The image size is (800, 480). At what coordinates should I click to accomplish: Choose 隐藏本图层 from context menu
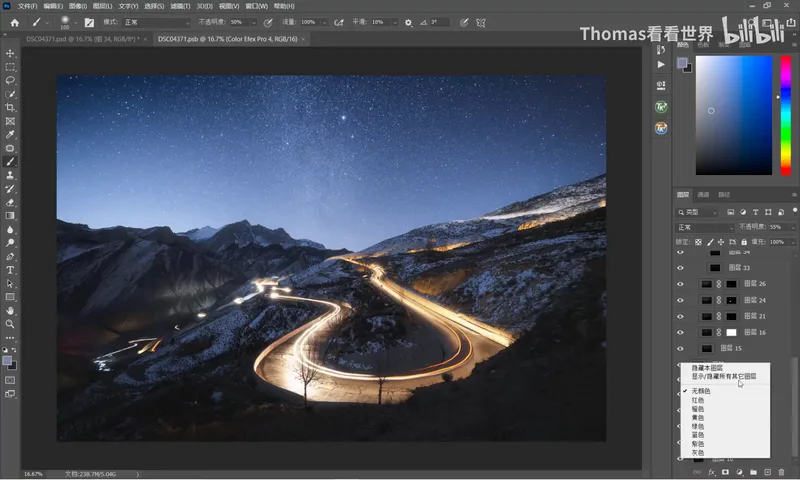coord(707,368)
